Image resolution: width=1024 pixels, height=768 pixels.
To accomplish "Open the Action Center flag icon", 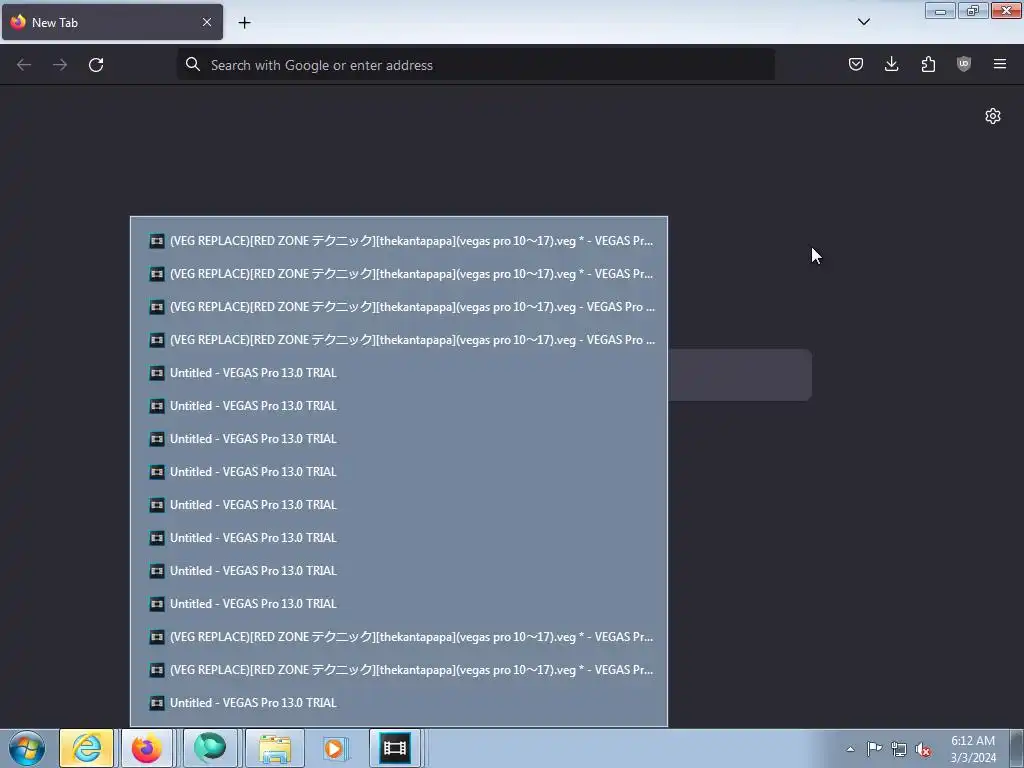I will pos(874,749).
